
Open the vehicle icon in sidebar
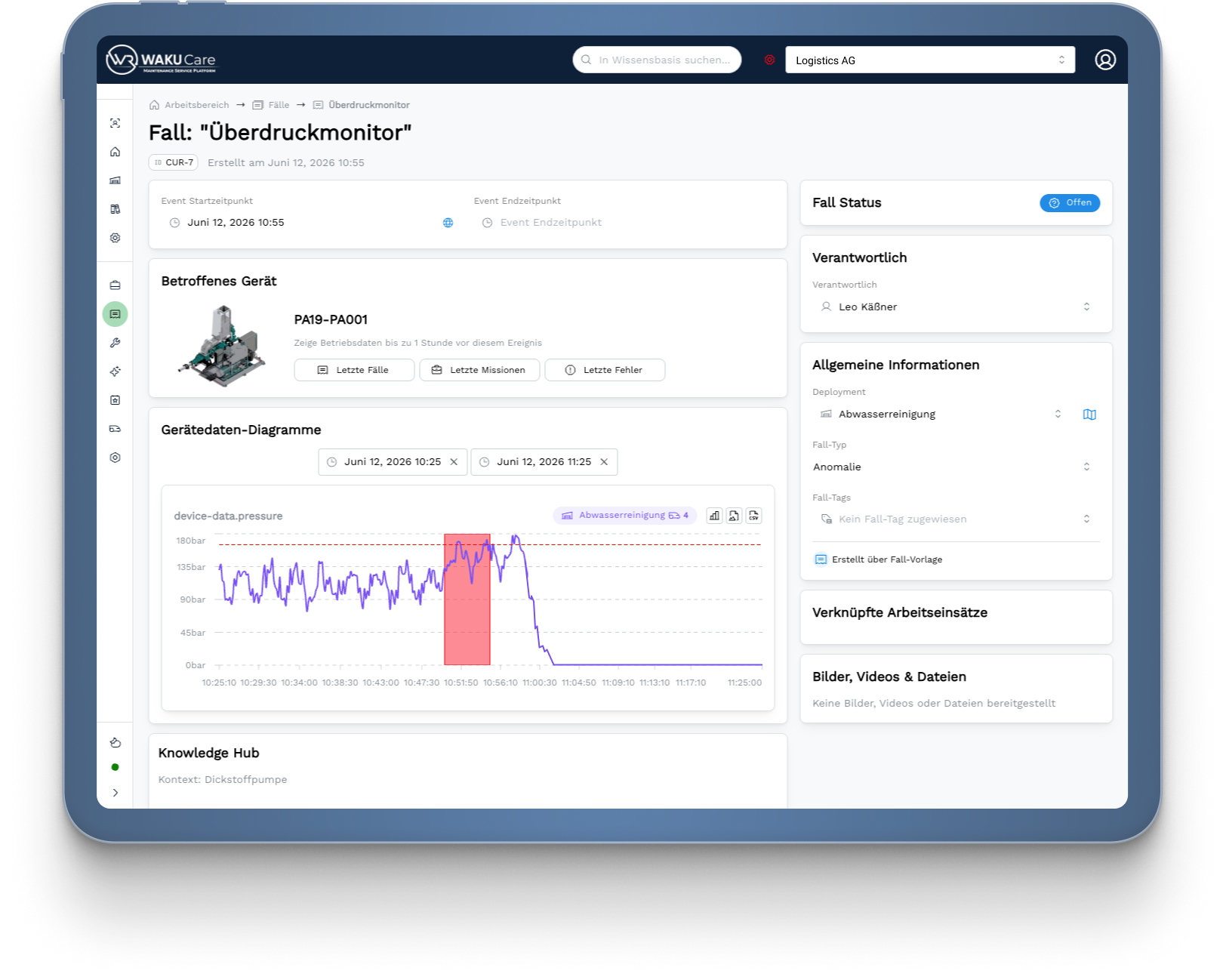point(115,429)
